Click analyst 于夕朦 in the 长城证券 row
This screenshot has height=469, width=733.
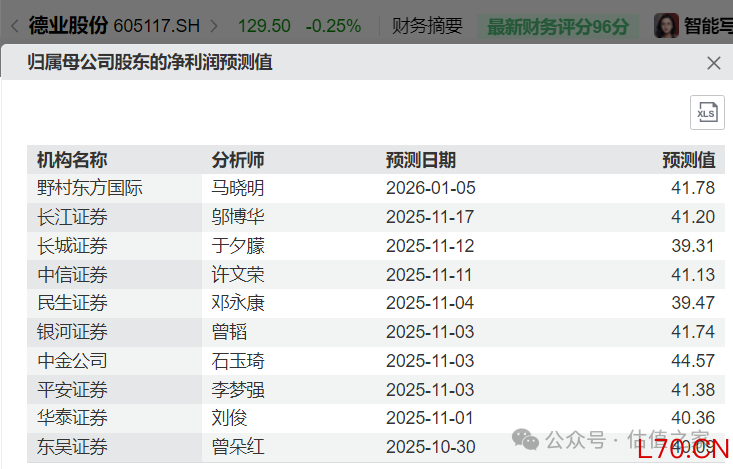point(238,246)
